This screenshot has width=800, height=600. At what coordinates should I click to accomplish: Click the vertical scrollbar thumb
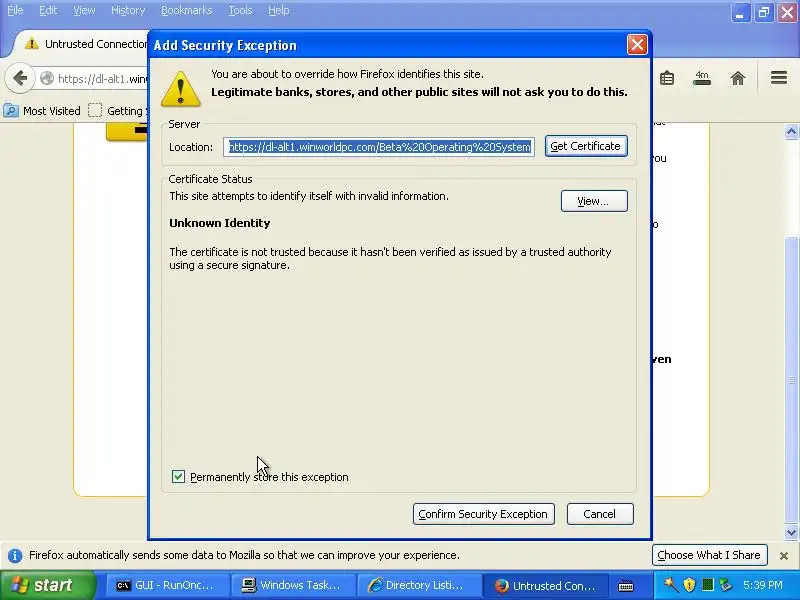coord(791,380)
